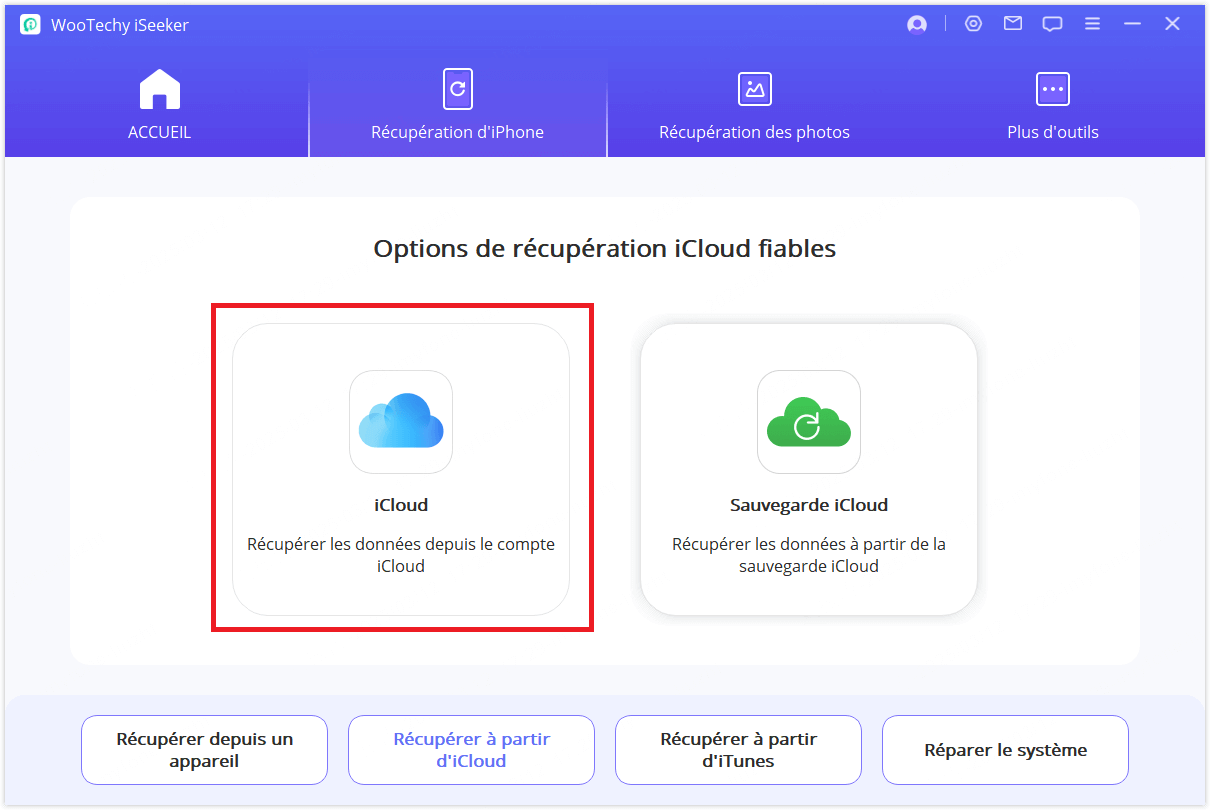Open the feedback chat bubble icon

tap(1052, 24)
